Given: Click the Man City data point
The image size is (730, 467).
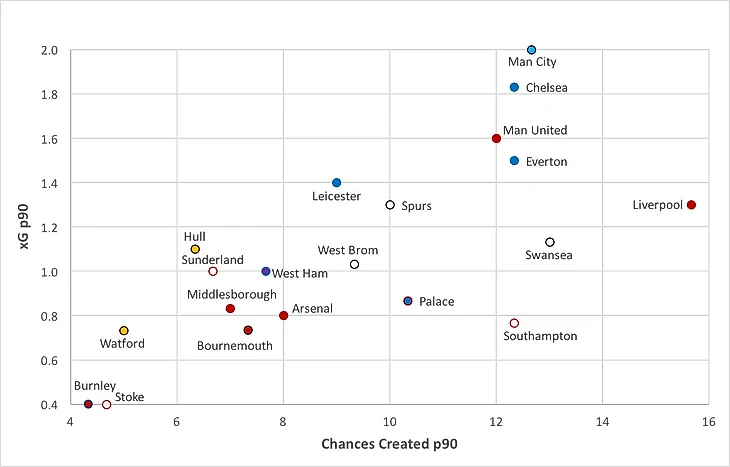Looking at the screenshot, I should coord(531,50).
